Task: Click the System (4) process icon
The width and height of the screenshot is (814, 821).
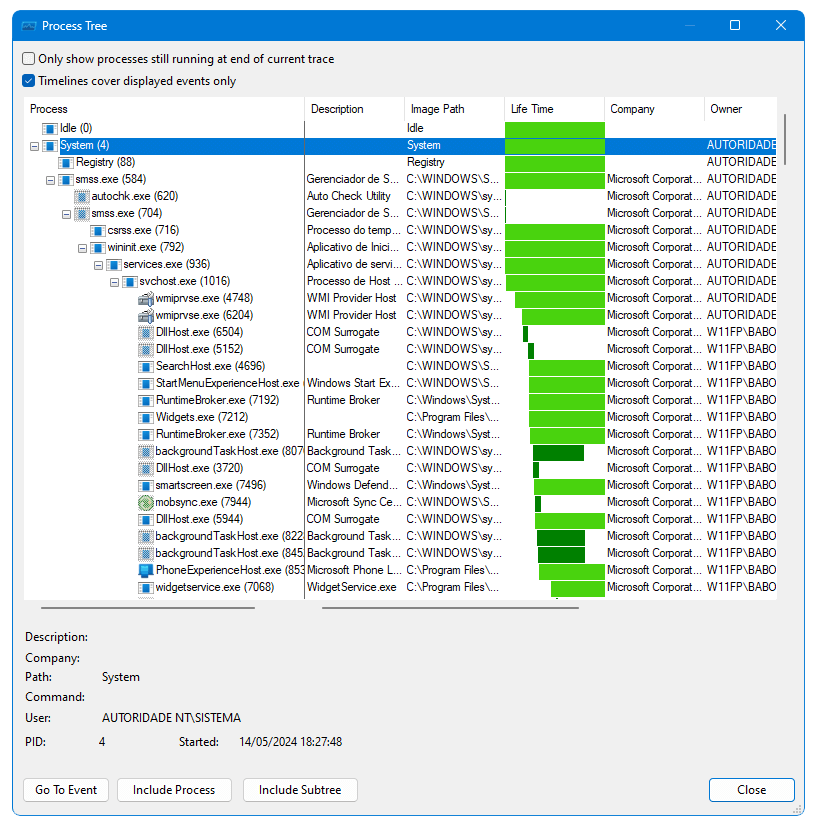Action: coord(50,146)
